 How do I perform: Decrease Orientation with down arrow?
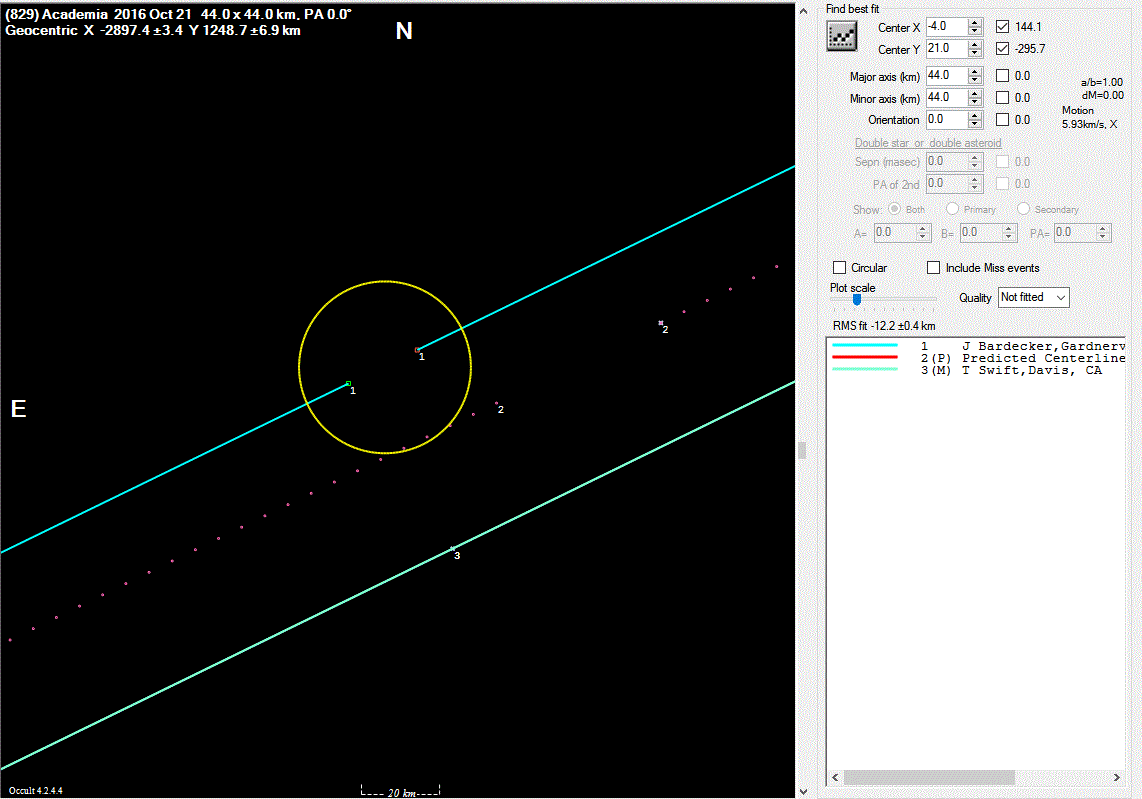(974, 124)
